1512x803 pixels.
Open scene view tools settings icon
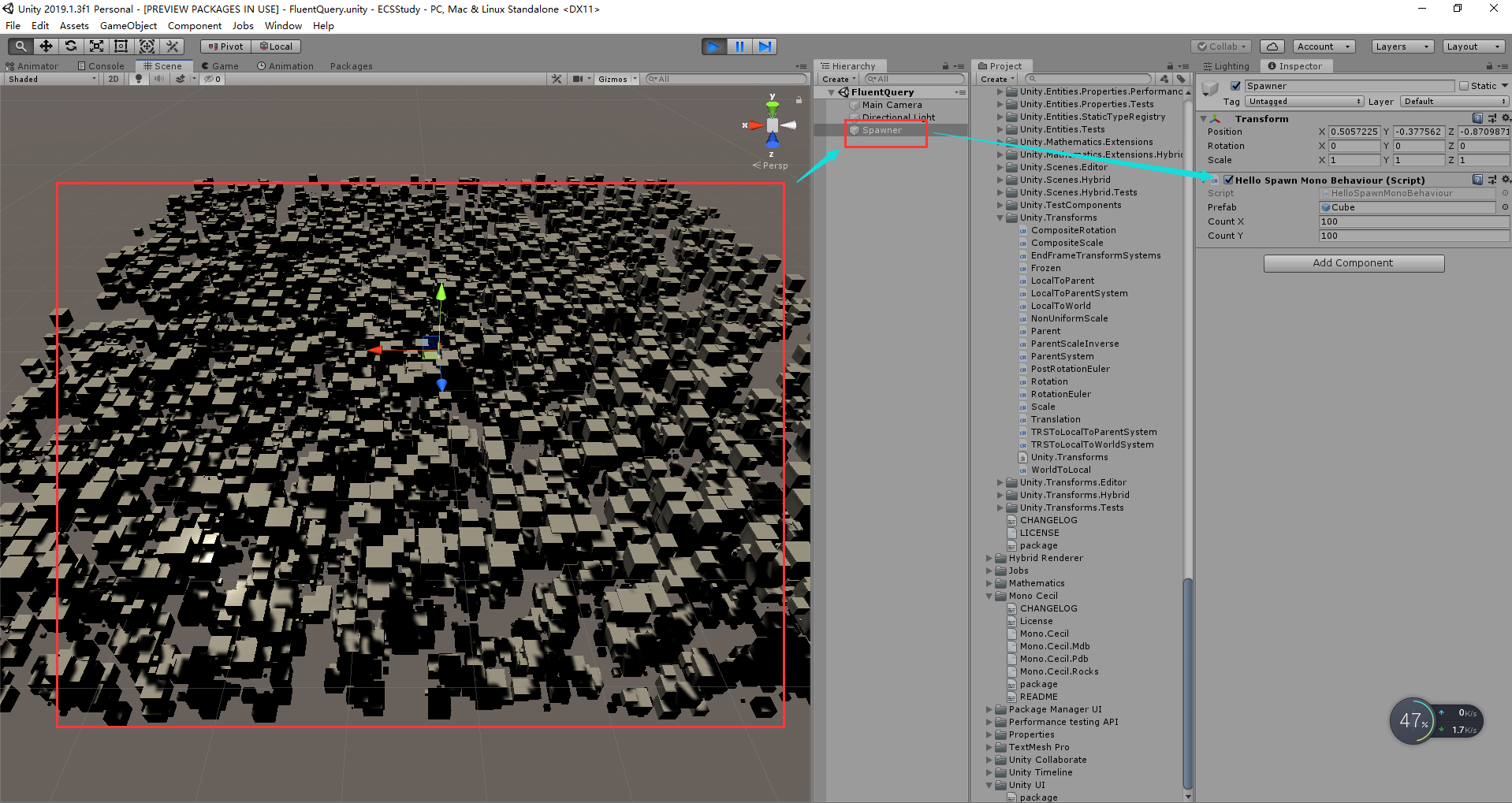[x=557, y=79]
